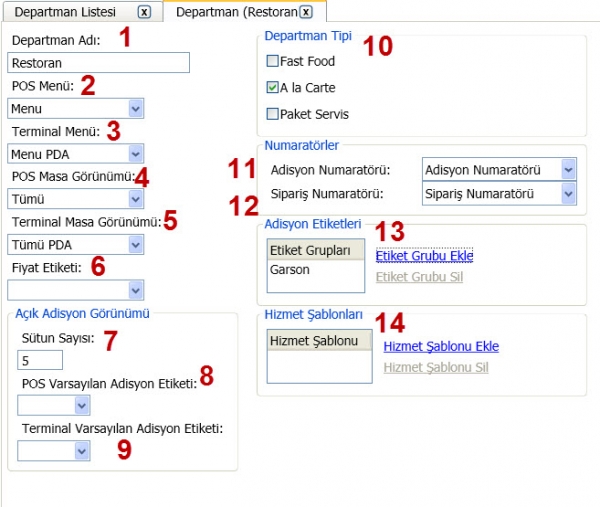Select the Departman (Restoran) tab

pyautogui.click(x=236, y=12)
